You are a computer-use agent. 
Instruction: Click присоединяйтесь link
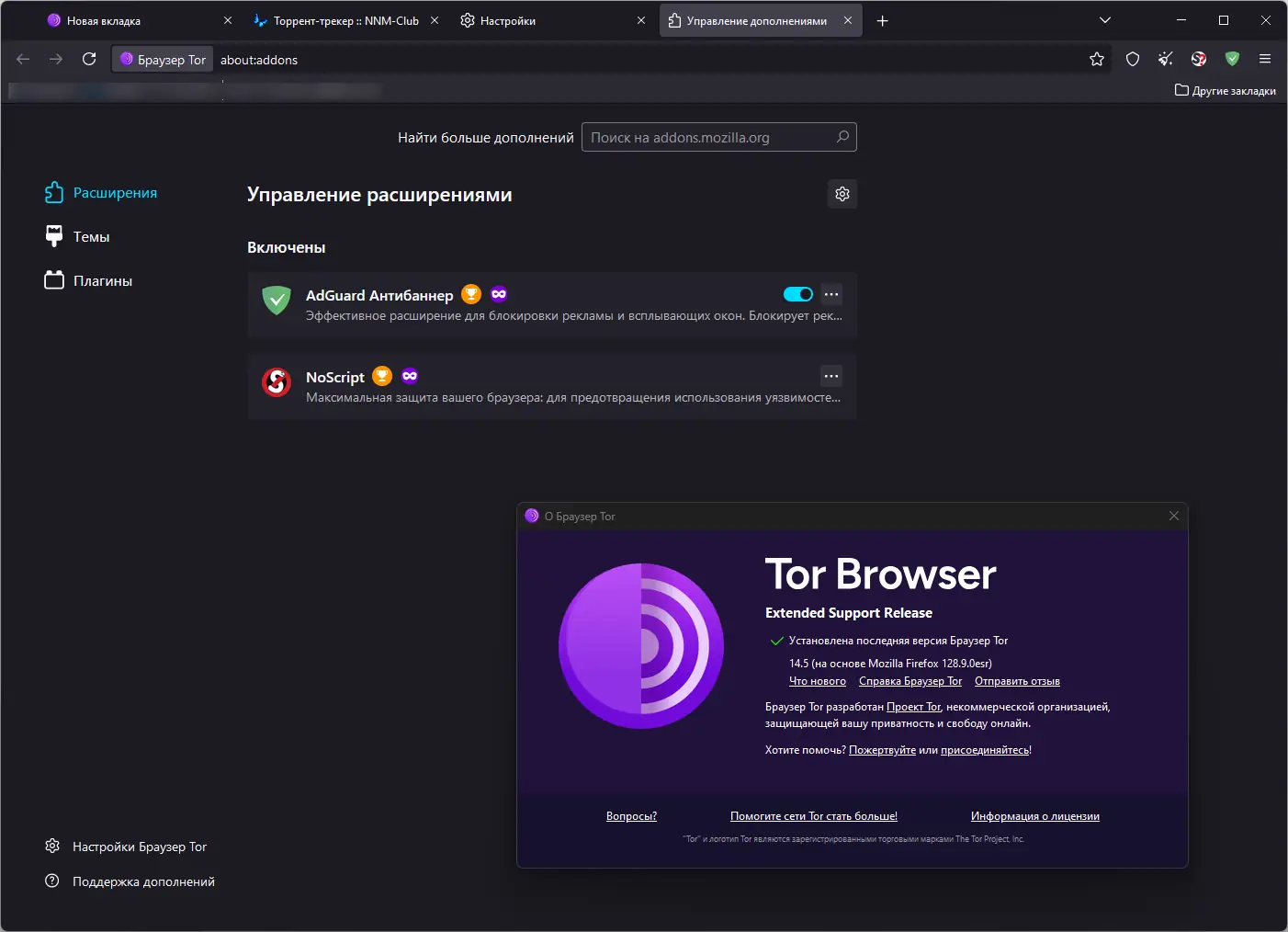(x=985, y=750)
